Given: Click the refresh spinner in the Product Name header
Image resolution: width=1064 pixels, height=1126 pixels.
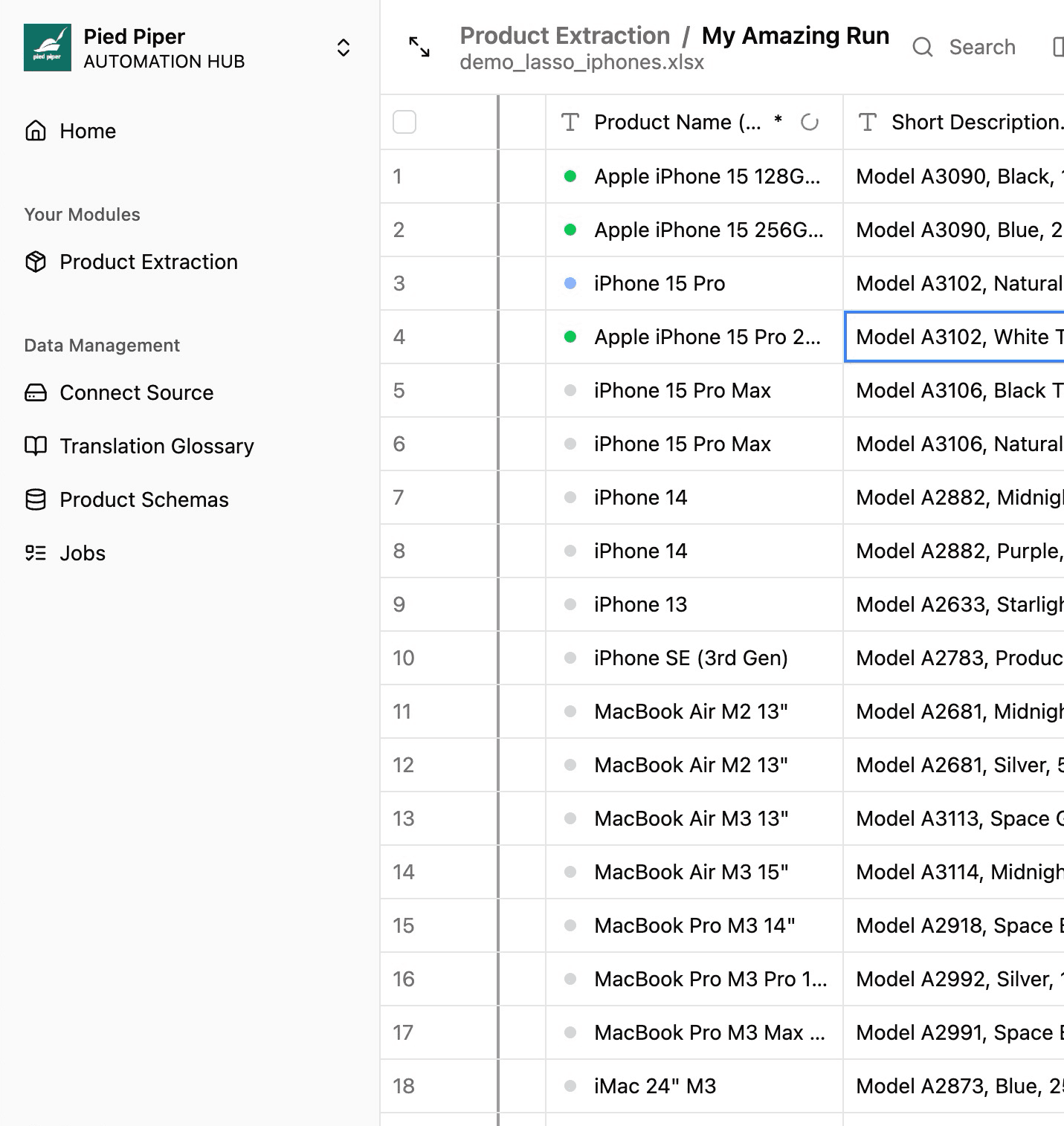Looking at the screenshot, I should click(x=810, y=122).
